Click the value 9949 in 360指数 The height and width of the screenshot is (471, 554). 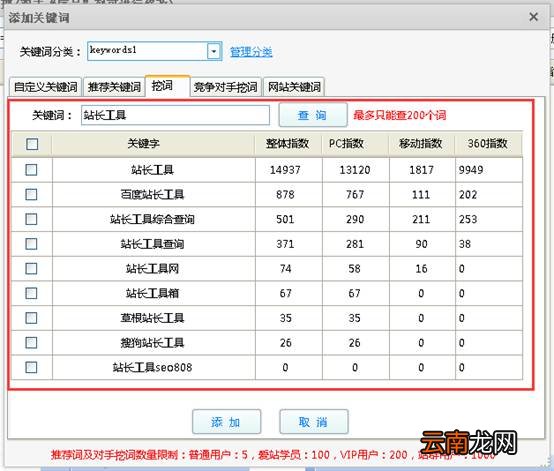pyautogui.click(x=471, y=170)
